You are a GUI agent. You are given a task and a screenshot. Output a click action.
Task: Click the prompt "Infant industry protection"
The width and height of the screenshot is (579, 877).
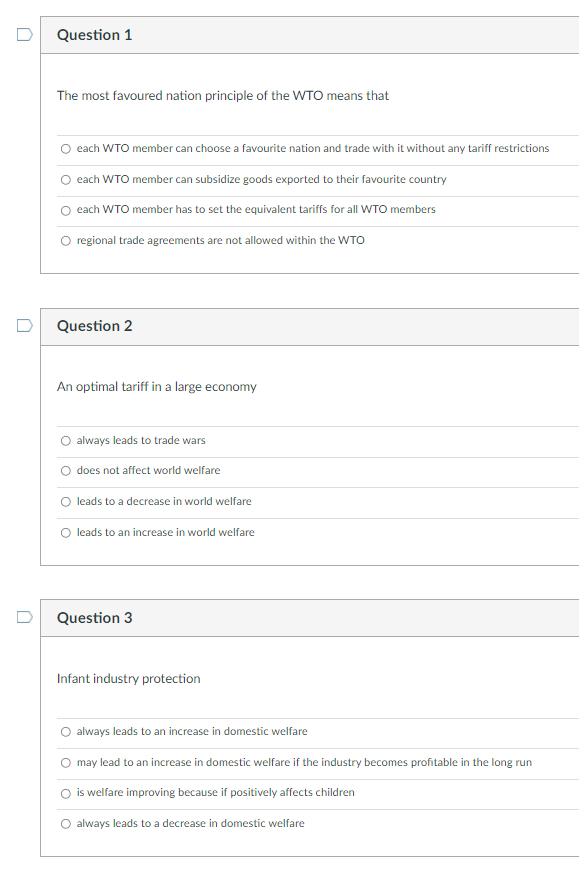click(128, 678)
